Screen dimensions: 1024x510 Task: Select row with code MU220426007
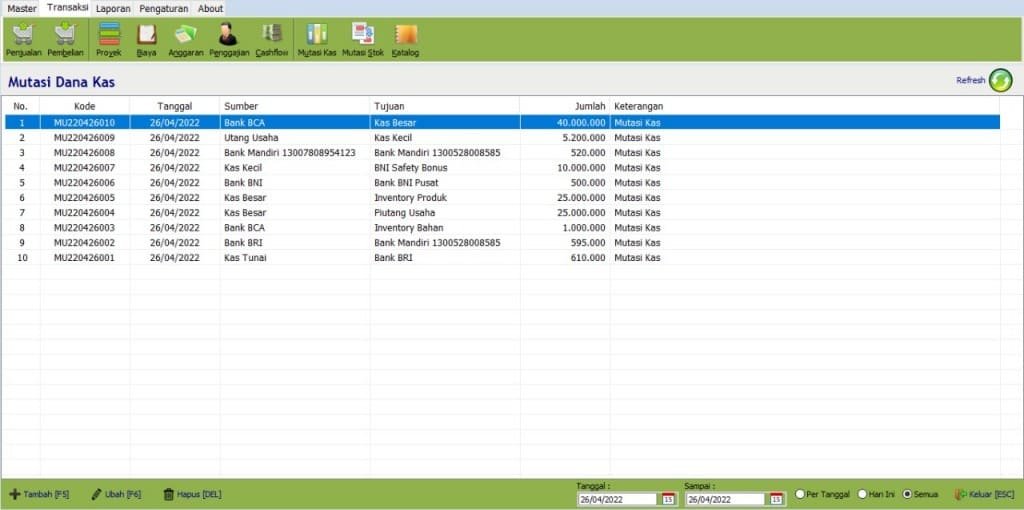(x=502, y=168)
